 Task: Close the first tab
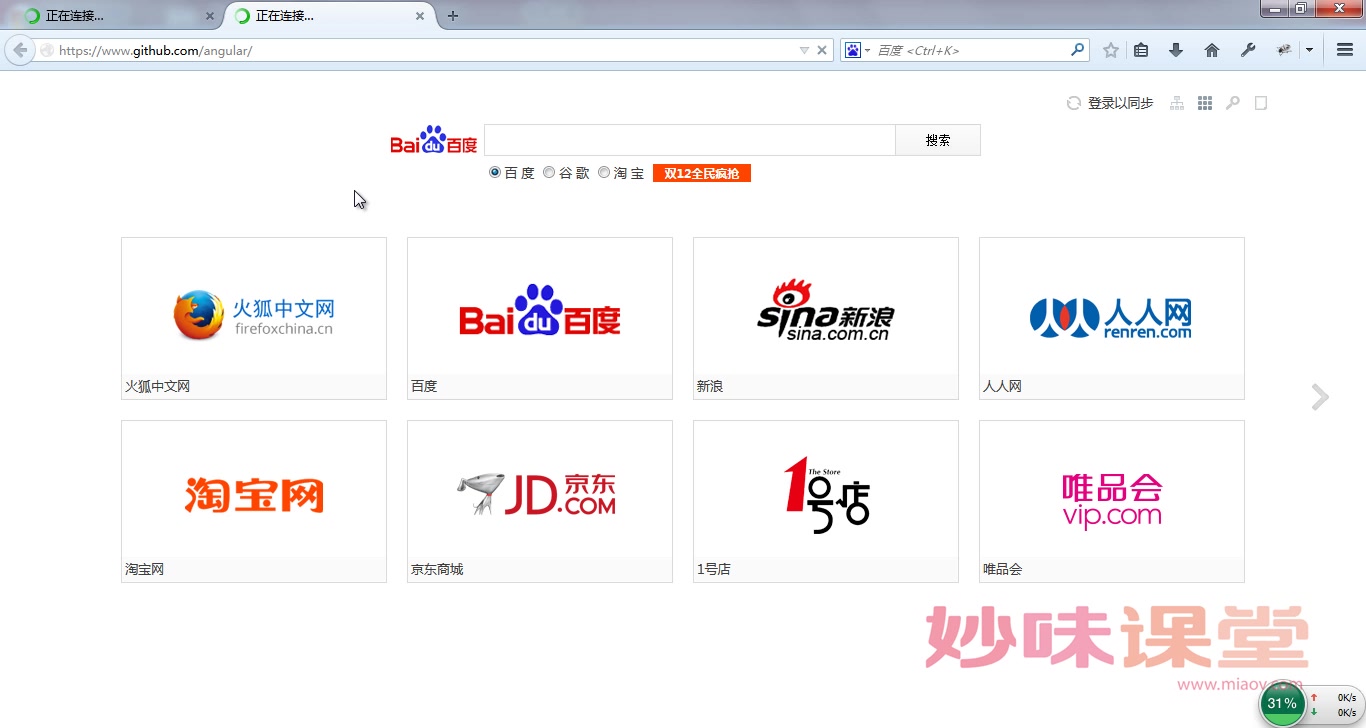[x=209, y=16]
